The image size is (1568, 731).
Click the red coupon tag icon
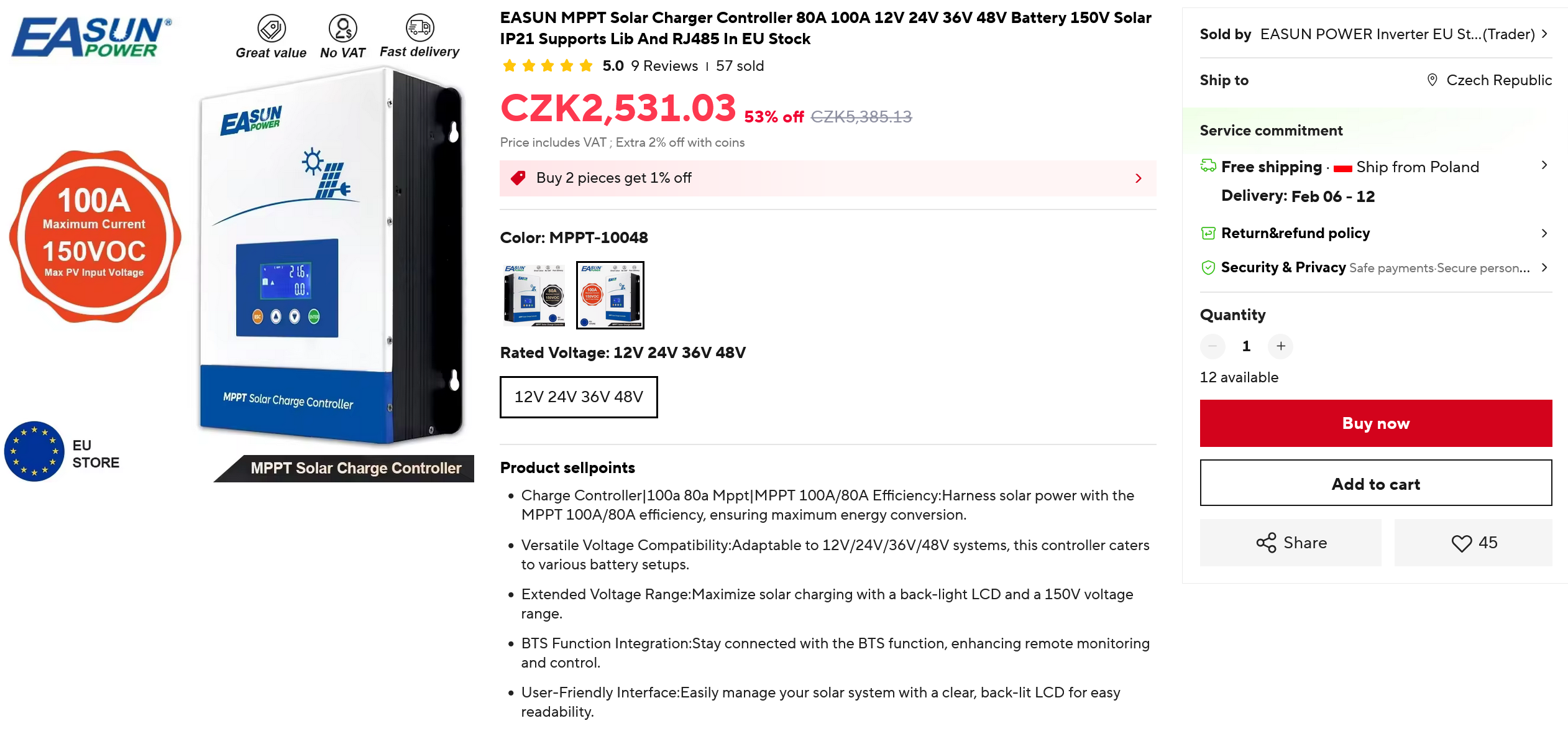pyautogui.click(x=518, y=178)
